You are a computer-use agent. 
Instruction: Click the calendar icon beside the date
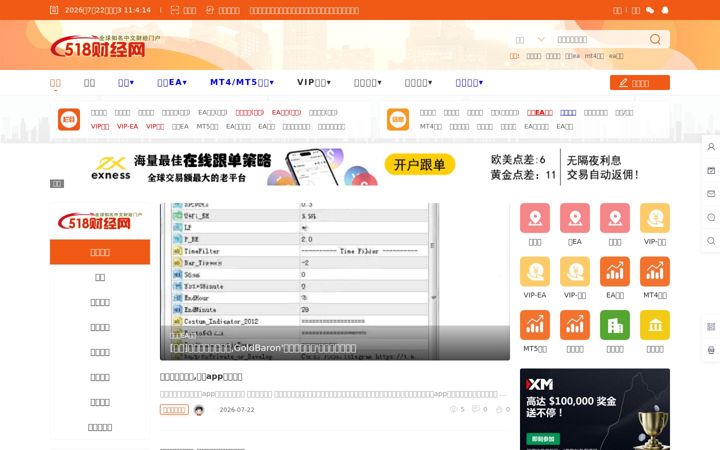point(54,10)
